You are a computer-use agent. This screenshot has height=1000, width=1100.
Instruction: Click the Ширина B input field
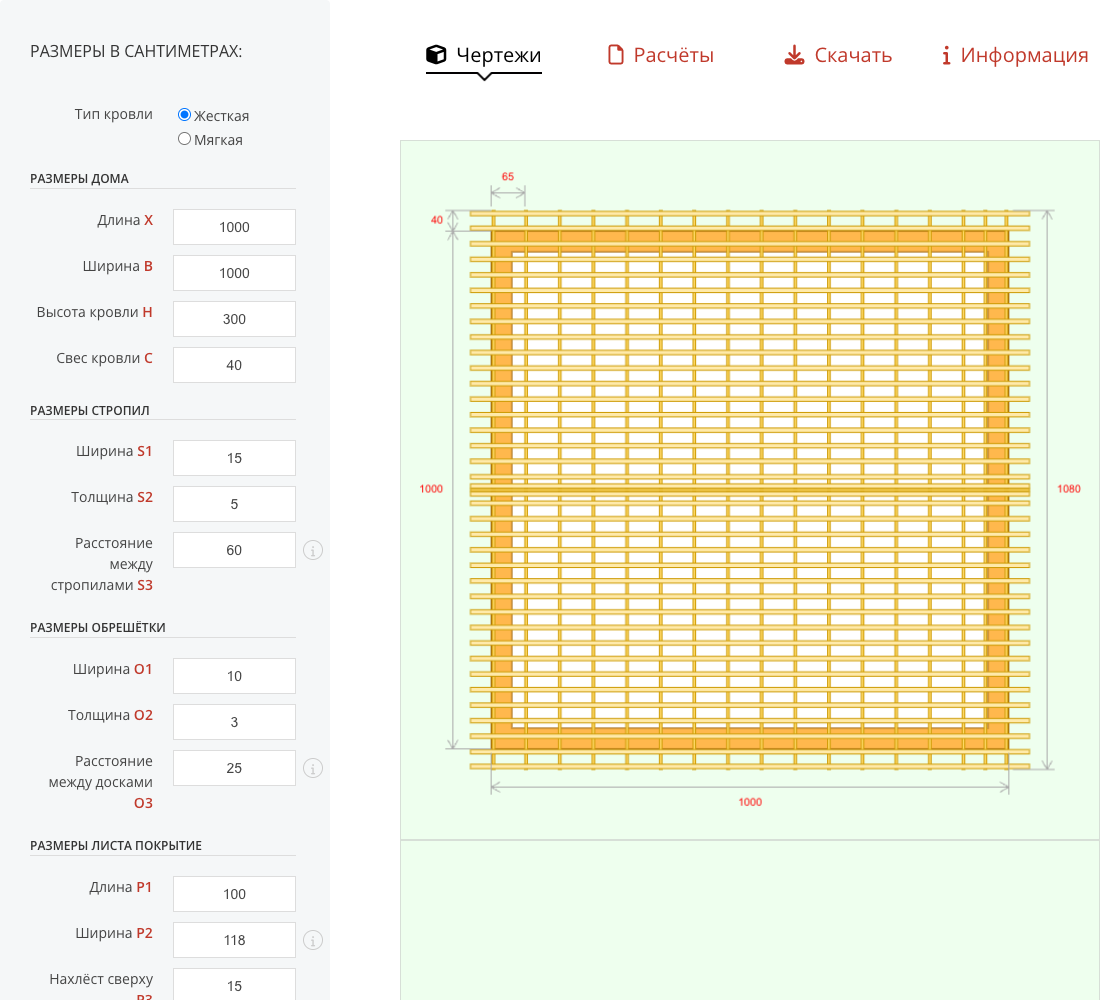pos(234,273)
